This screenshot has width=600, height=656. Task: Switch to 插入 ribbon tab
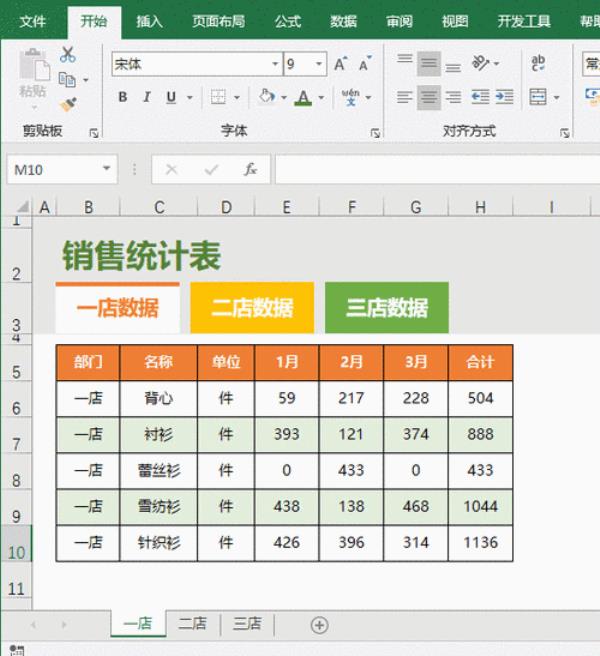click(x=149, y=21)
